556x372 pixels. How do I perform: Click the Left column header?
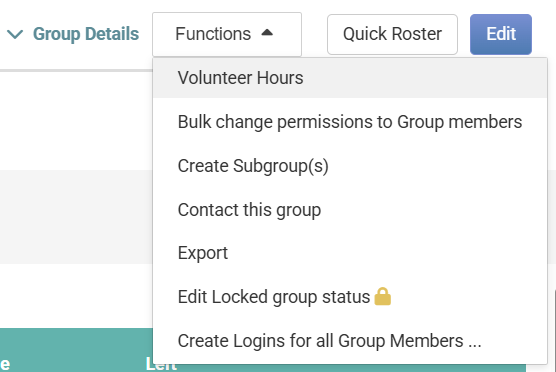click(161, 366)
